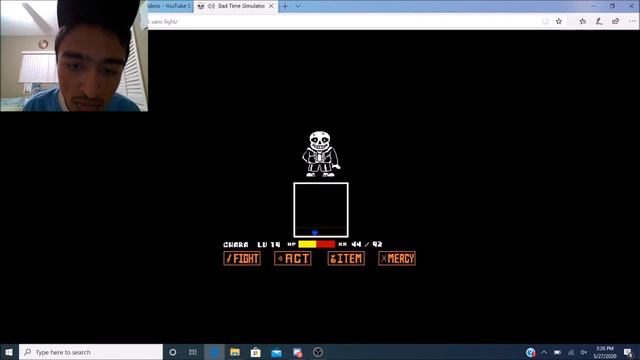Click the browser address bar
The image size is (640, 360).
click(343, 21)
